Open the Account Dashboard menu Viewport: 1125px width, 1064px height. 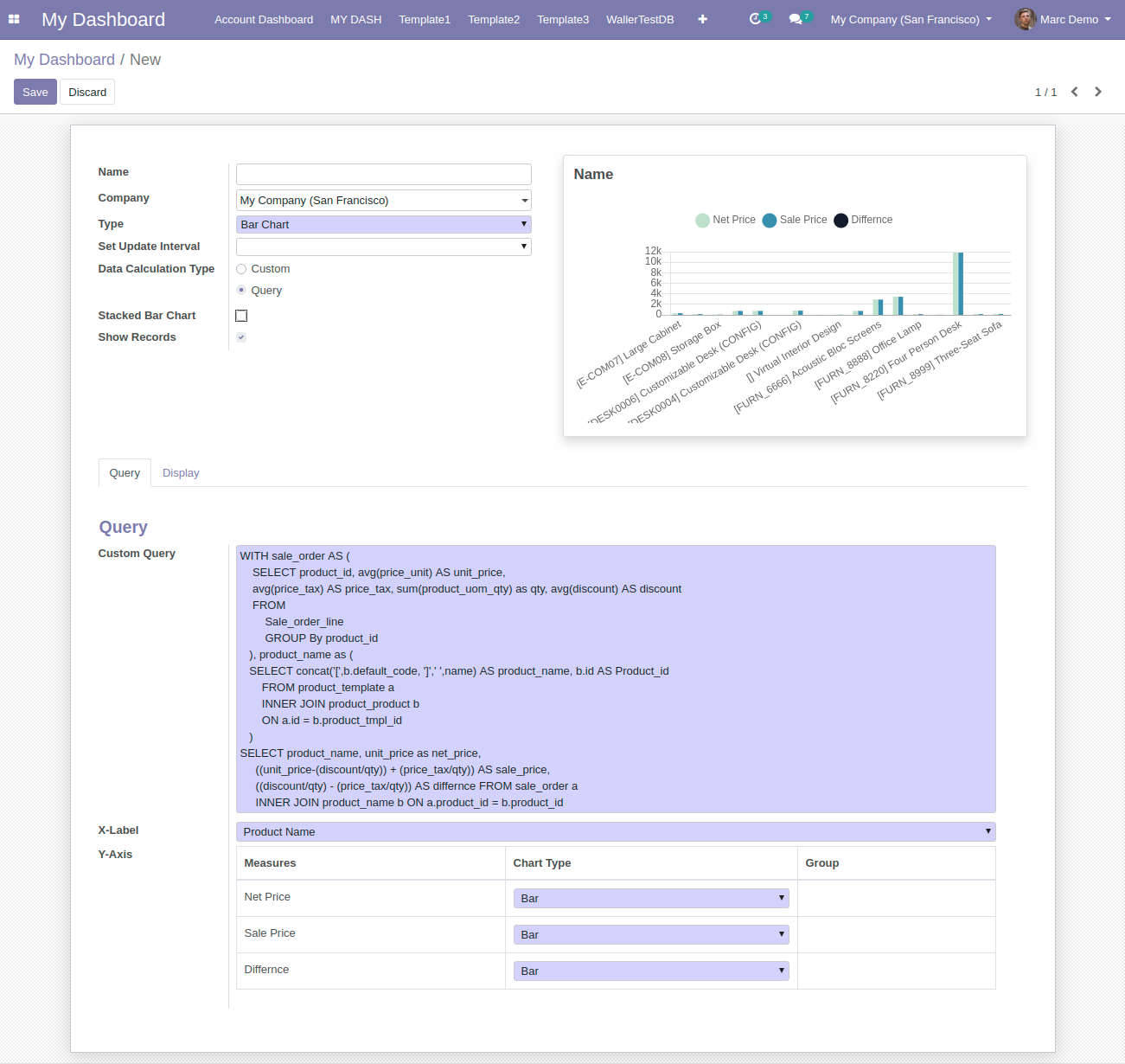coord(264,19)
